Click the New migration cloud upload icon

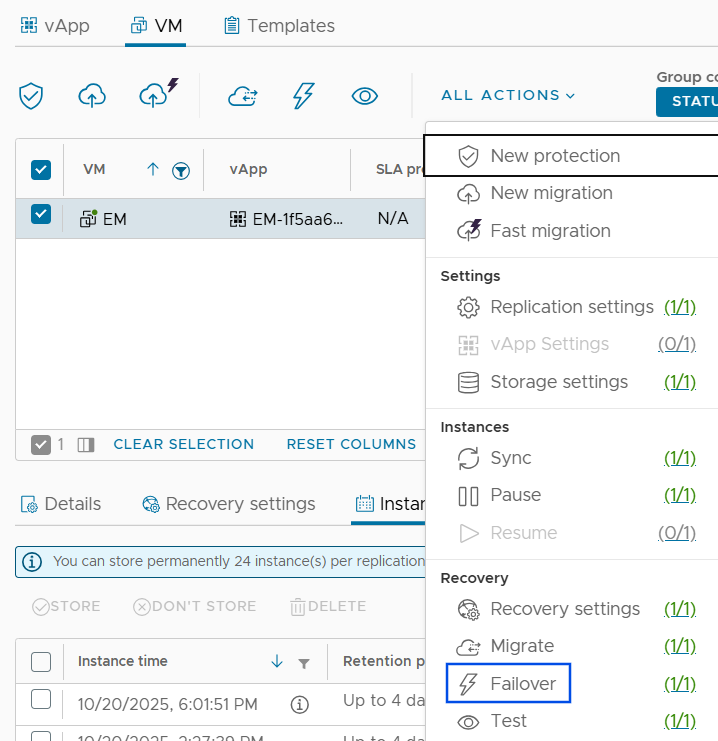tap(92, 96)
